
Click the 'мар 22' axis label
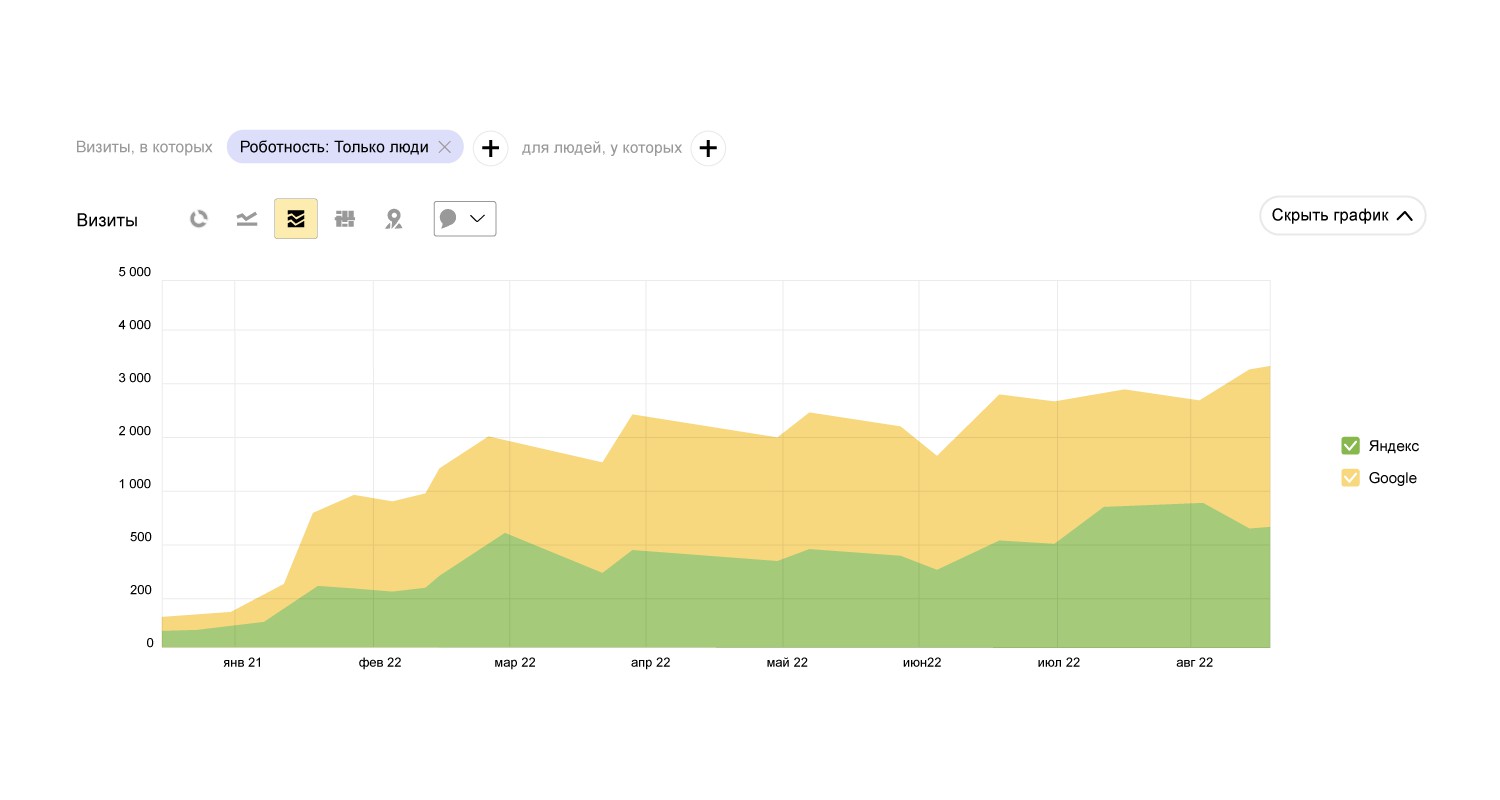pyautogui.click(x=514, y=663)
